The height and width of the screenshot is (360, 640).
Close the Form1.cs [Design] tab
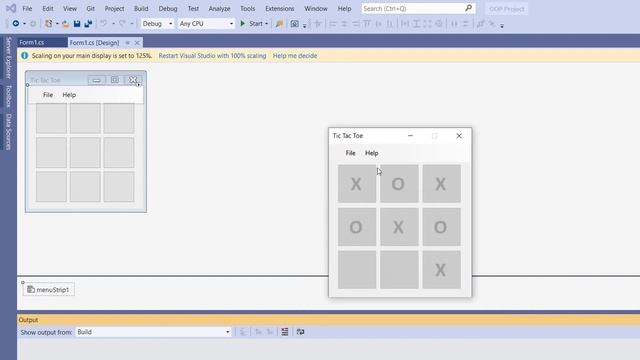click(137, 42)
